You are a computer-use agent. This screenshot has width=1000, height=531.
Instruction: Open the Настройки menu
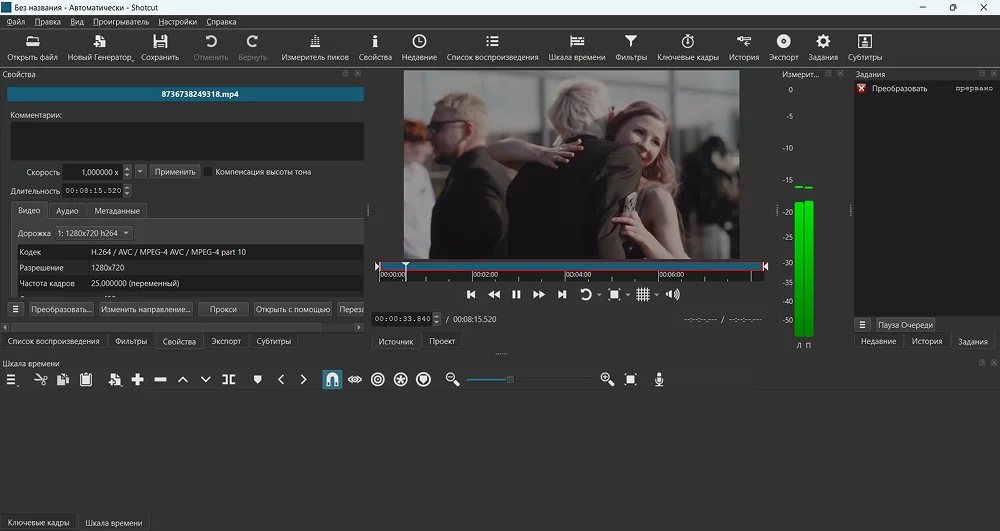point(177,21)
